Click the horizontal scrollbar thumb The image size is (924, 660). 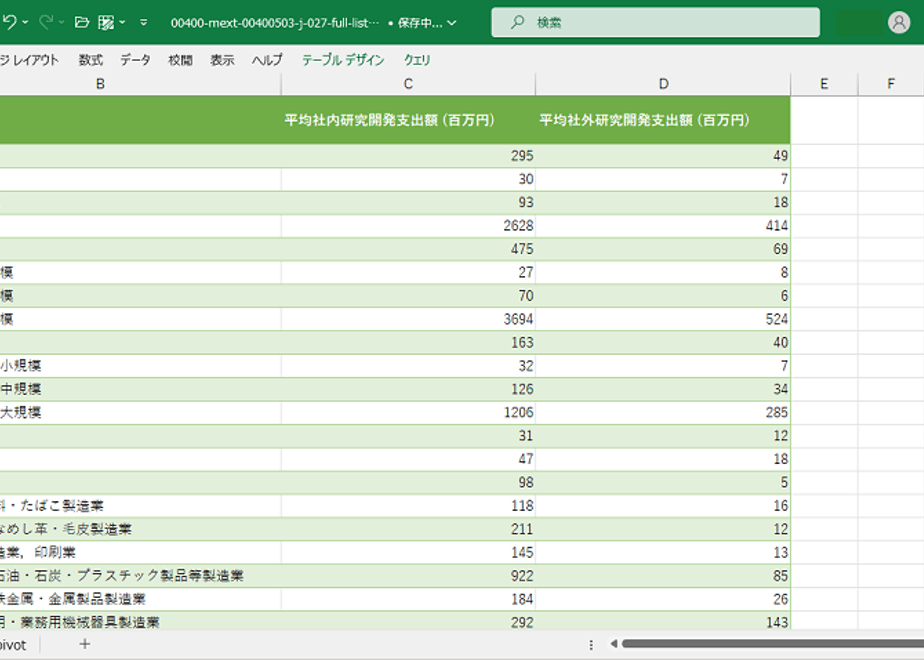773,644
